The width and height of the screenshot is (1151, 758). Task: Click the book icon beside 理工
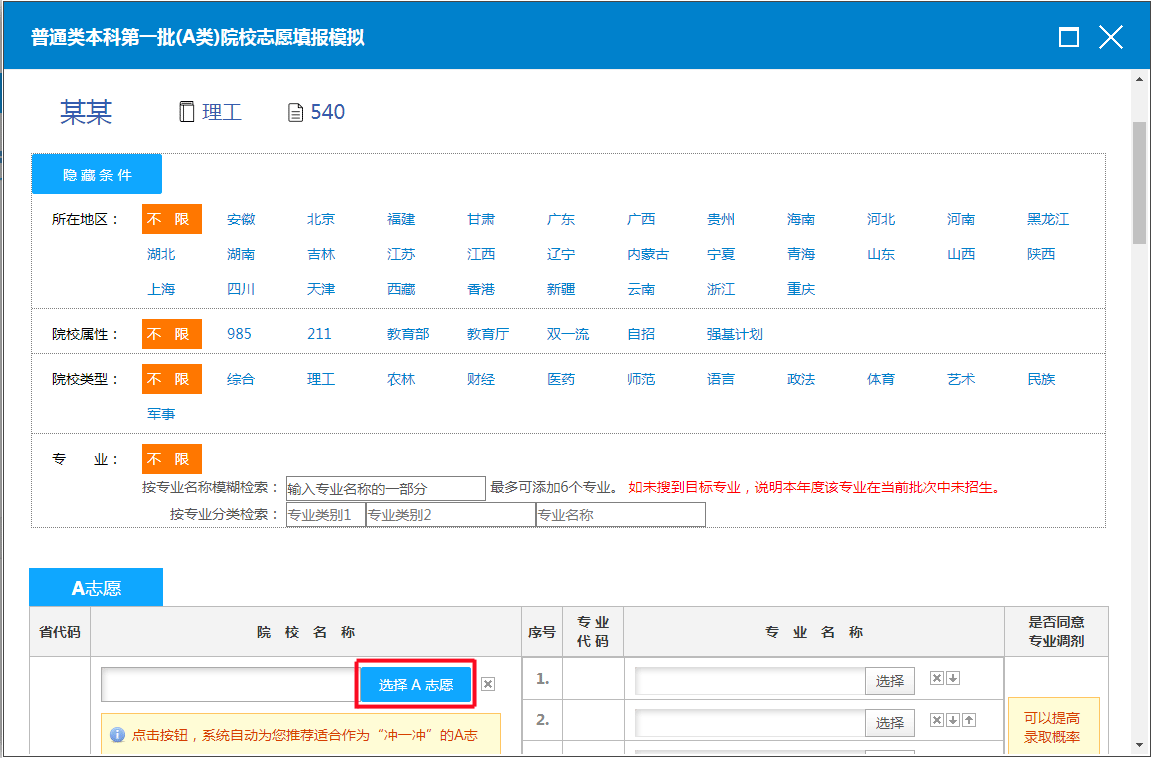(186, 112)
